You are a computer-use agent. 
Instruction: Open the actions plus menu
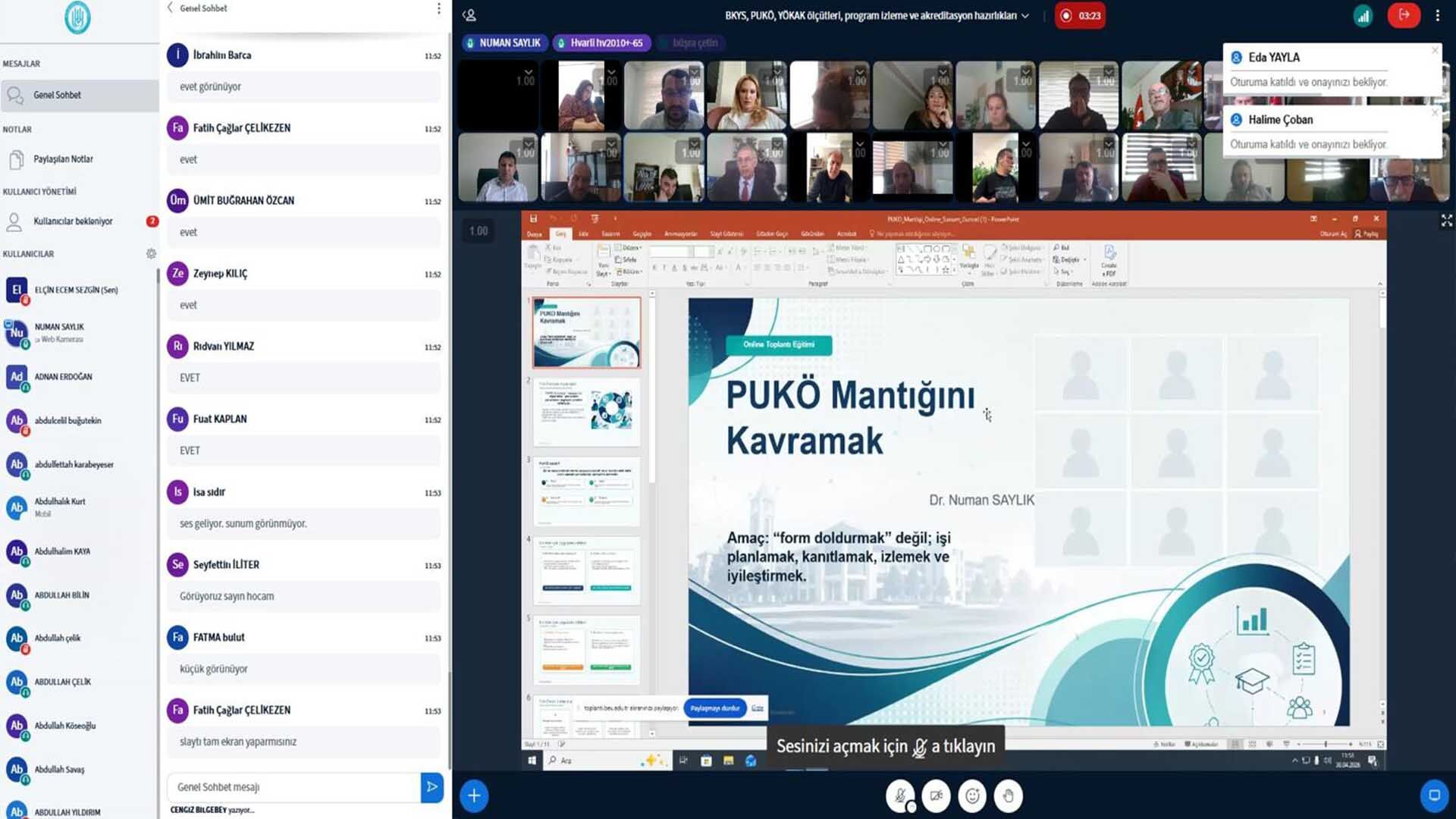[x=474, y=795]
